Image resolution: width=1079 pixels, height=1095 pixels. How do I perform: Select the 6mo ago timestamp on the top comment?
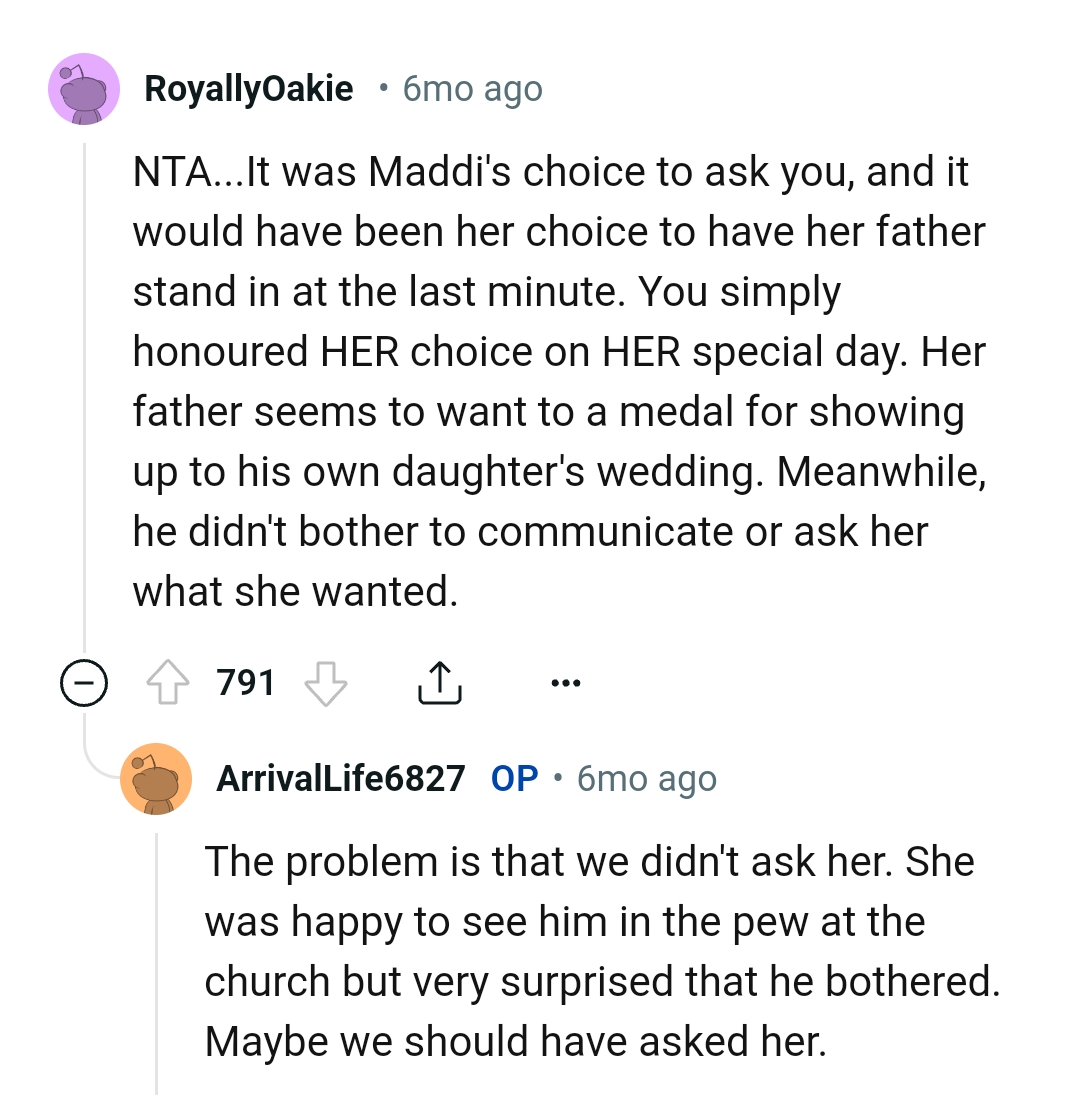[x=470, y=88]
